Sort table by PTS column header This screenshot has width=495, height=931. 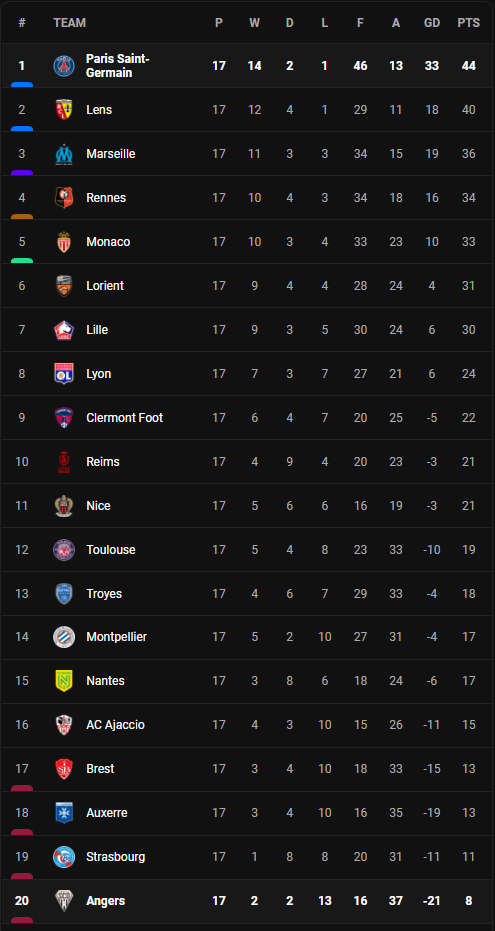(469, 23)
